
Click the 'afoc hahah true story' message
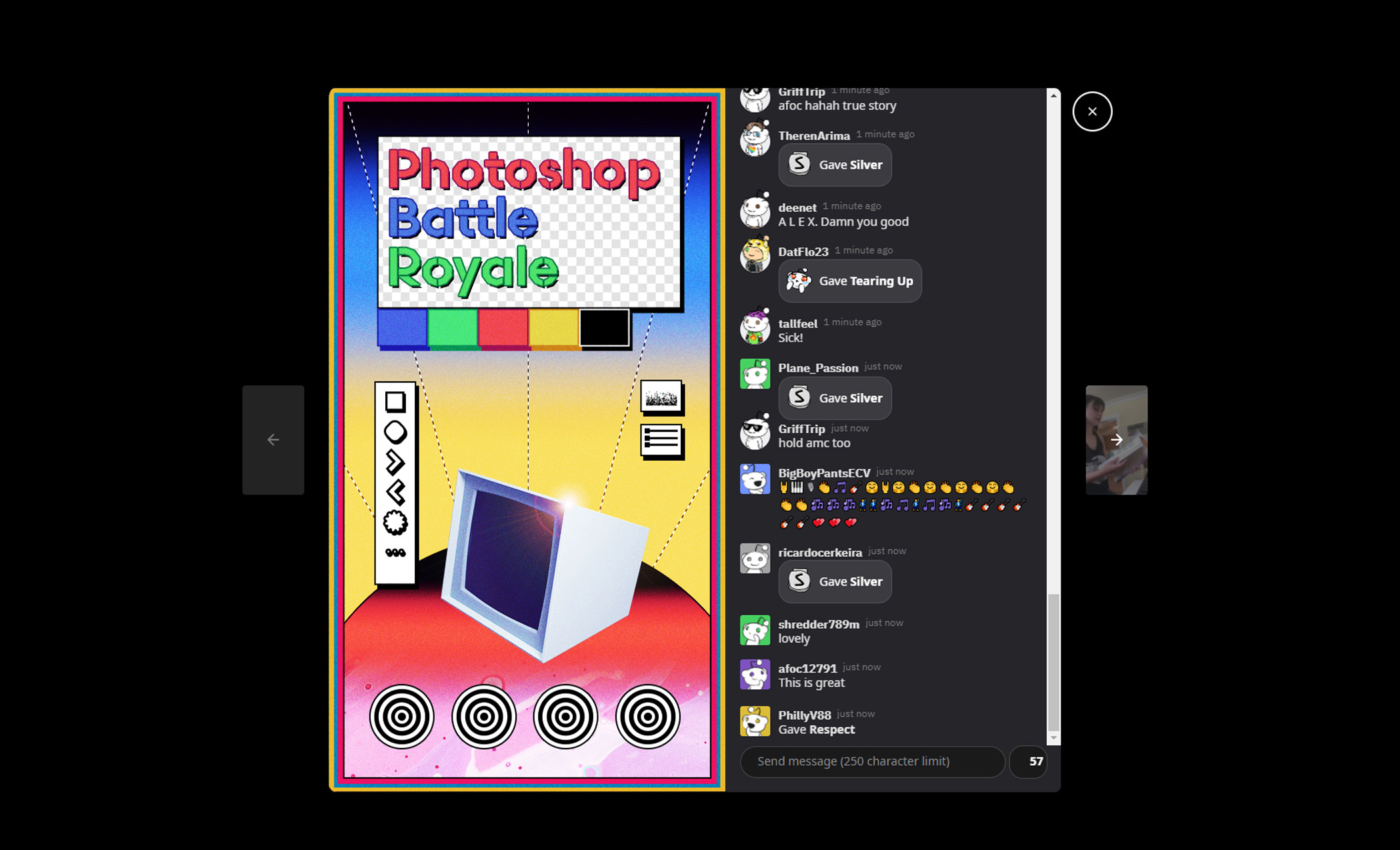click(x=837, y=106)
